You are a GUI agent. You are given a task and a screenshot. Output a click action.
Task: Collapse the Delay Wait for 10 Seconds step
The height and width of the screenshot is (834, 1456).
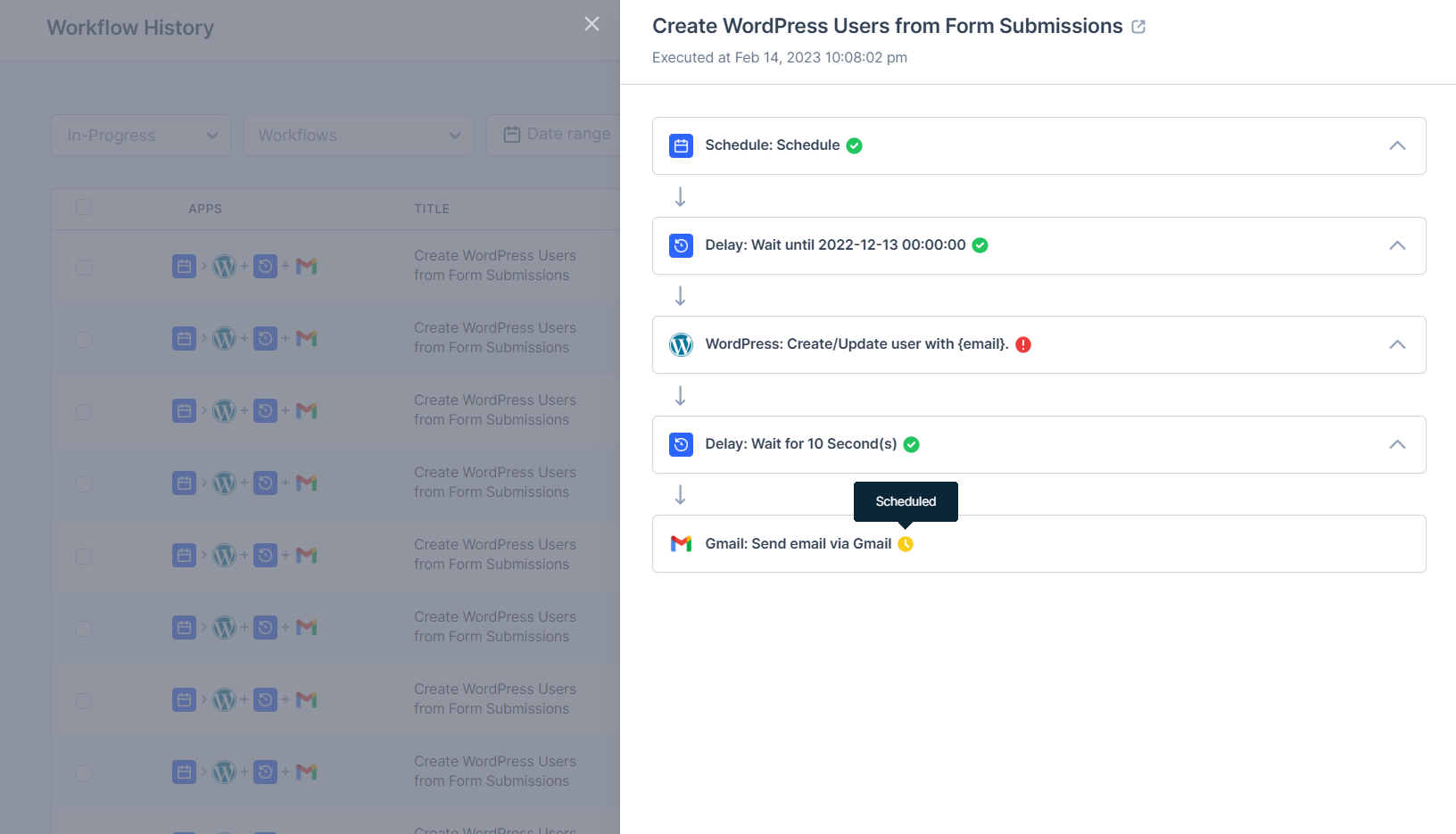tap(1396, 444)
